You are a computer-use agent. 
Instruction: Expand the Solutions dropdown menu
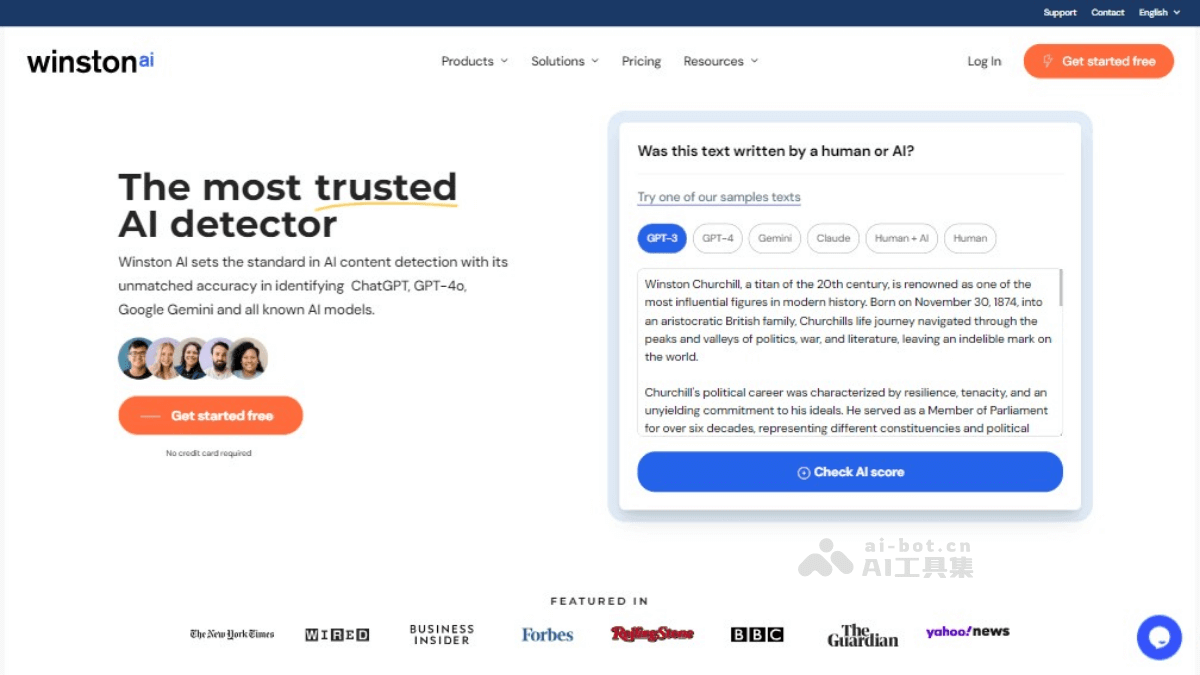point(564,61)
